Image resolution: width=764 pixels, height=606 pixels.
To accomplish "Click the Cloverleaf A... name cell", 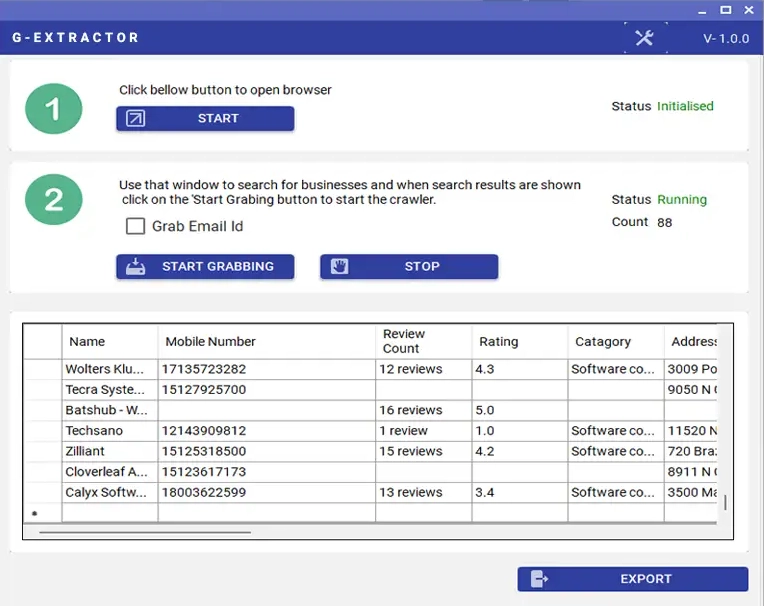I will pos(110,472).
